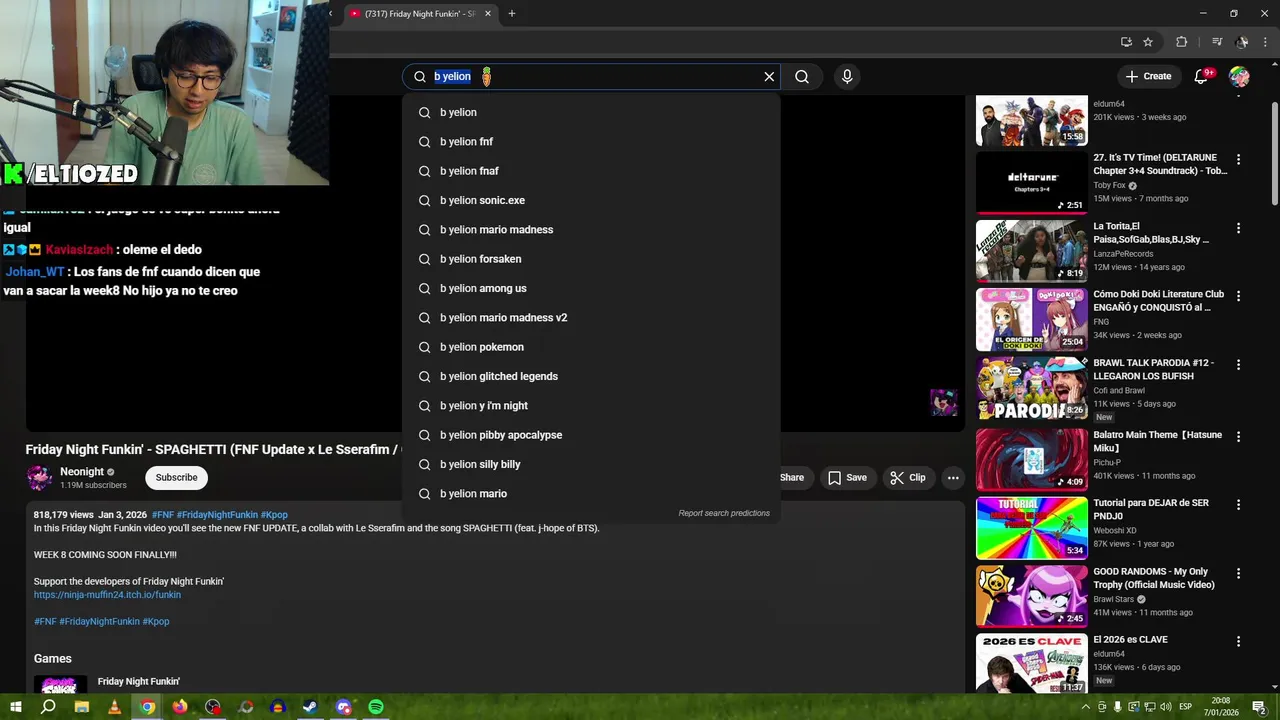The image size is (1280, 720).
Task: Open more actions ellipsis below video
Action: tap(953, 478)
